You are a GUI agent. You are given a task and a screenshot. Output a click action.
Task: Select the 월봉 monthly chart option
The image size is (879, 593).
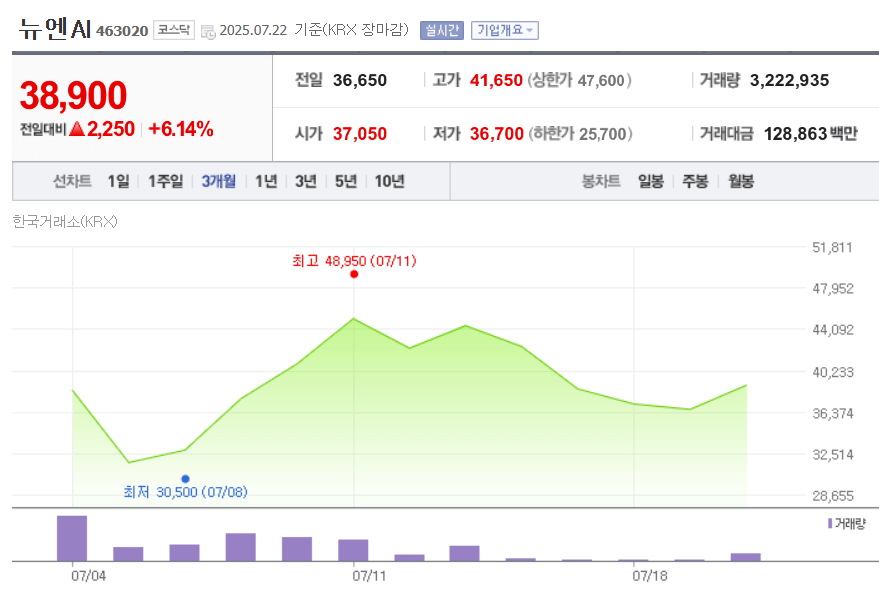click(739, 179)
